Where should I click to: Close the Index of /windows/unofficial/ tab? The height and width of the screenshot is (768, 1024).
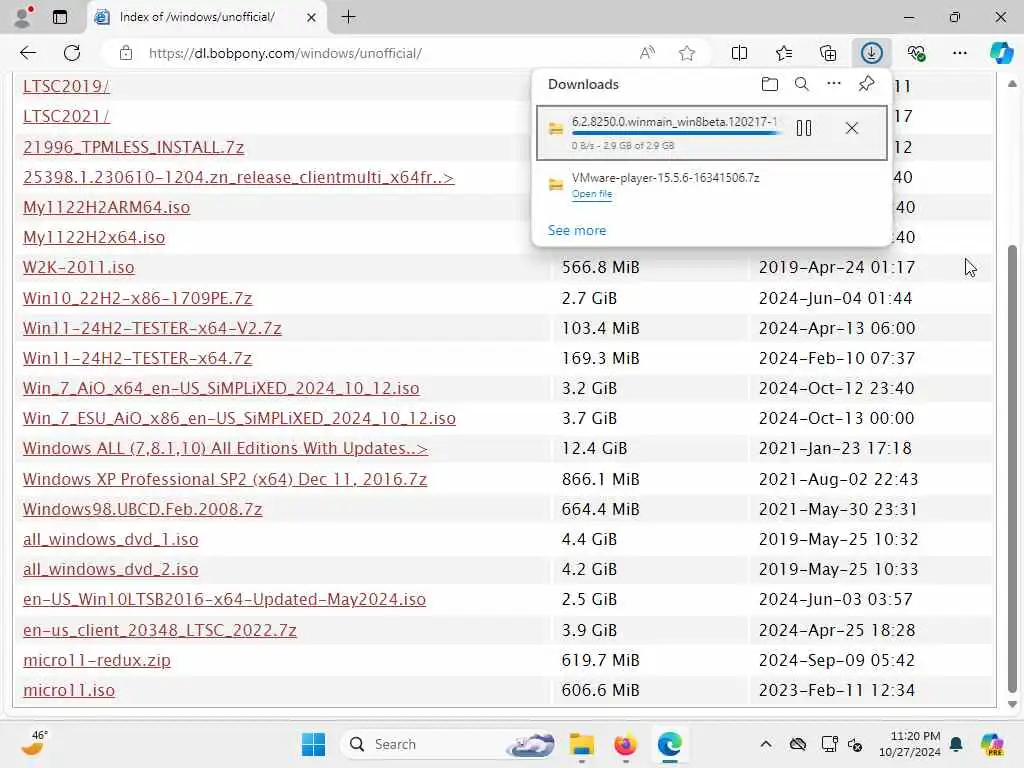click(x=312, y=18)
